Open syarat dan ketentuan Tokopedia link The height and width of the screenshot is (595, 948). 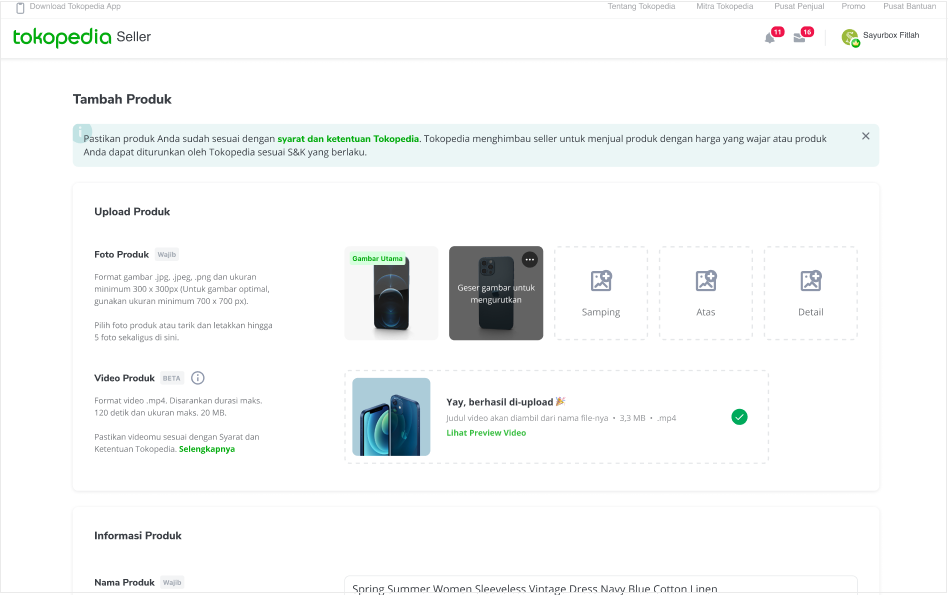click(348, 138)
